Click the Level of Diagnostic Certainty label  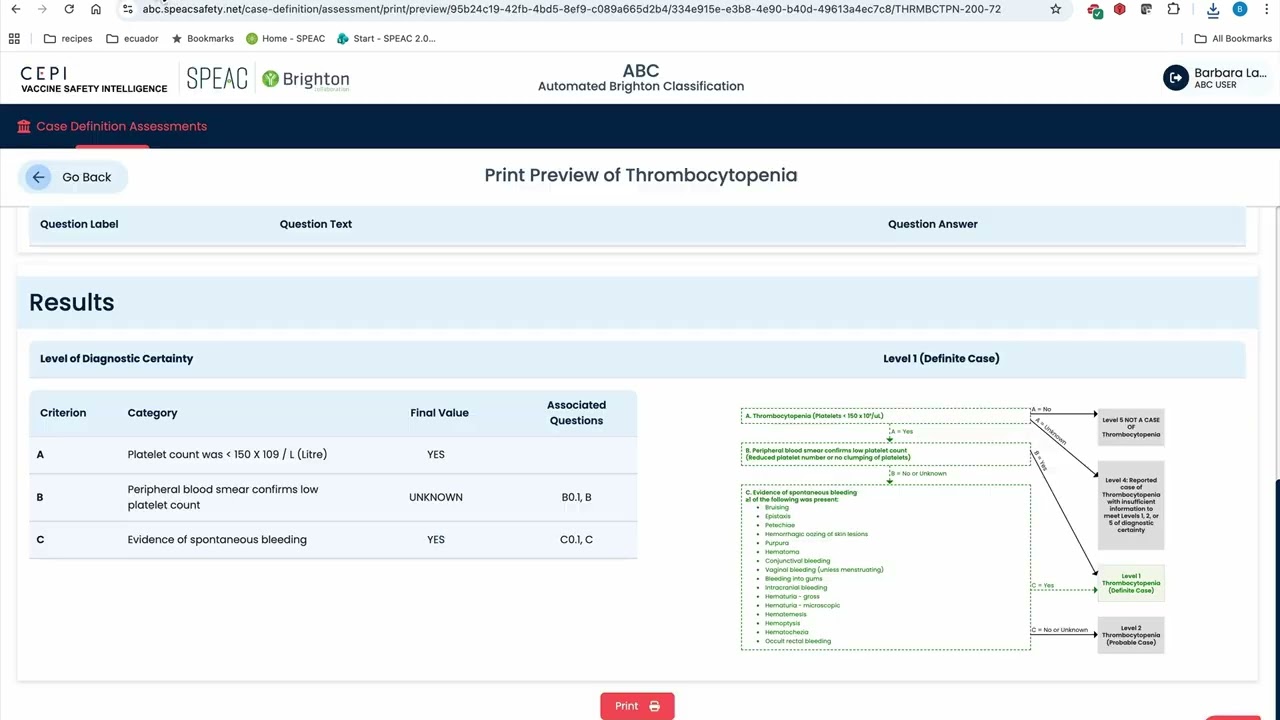click(116, 358)
